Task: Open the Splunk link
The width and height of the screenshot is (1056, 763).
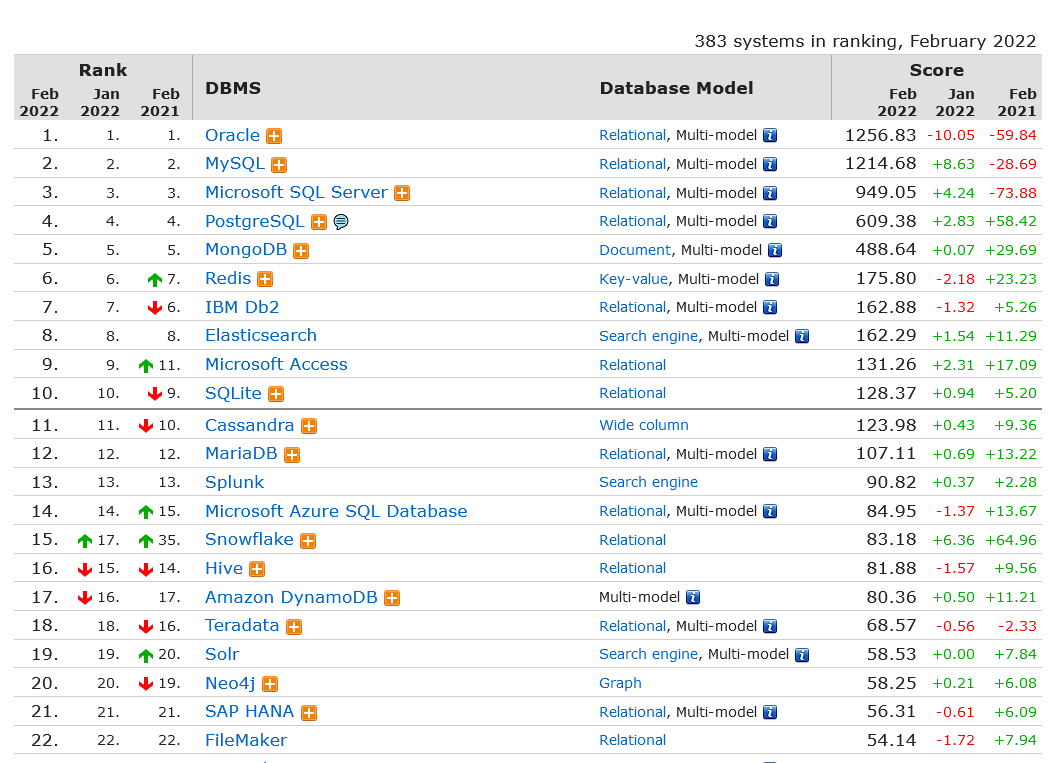Action: point(234,482)
